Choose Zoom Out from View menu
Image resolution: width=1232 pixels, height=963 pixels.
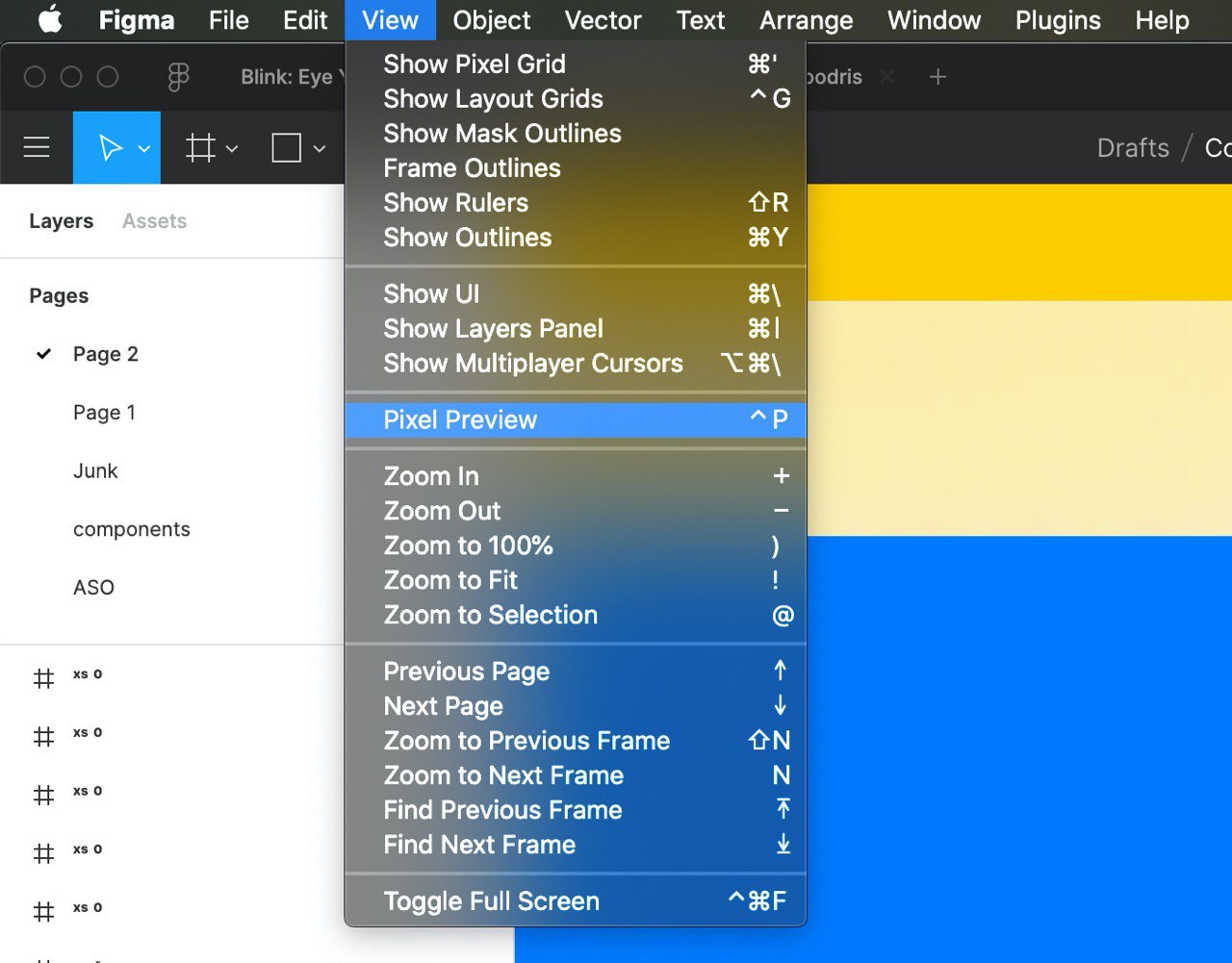(576, 512)
